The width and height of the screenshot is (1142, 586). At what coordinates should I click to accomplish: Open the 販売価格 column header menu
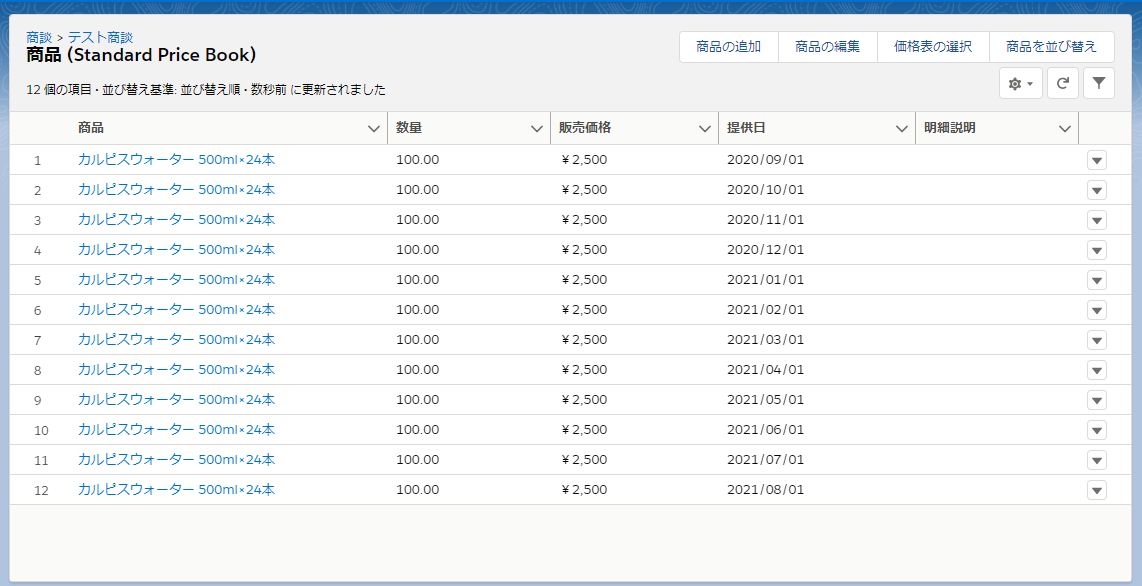pyautogui.click(x=704, y=129)
